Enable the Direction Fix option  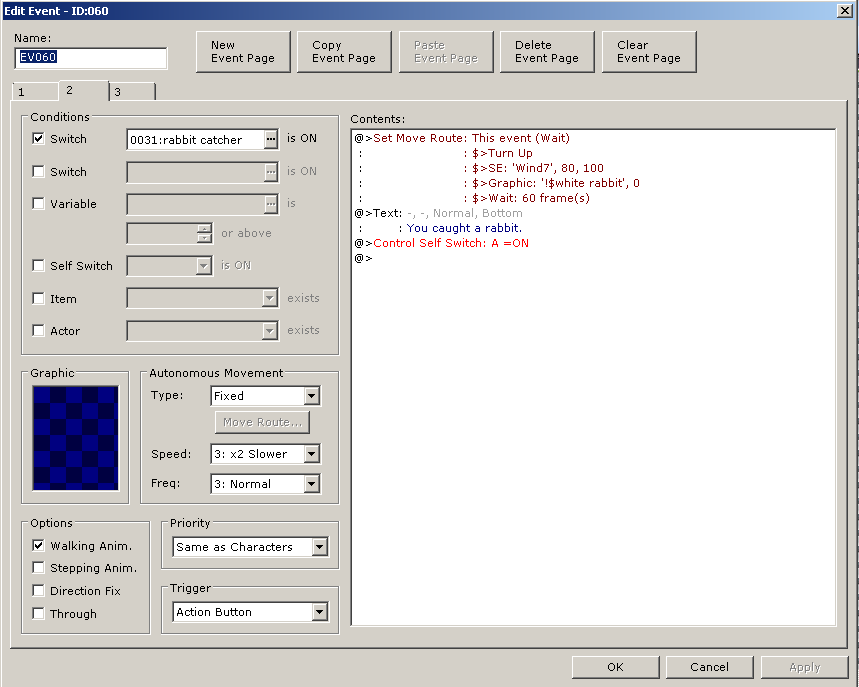[39, 591]
